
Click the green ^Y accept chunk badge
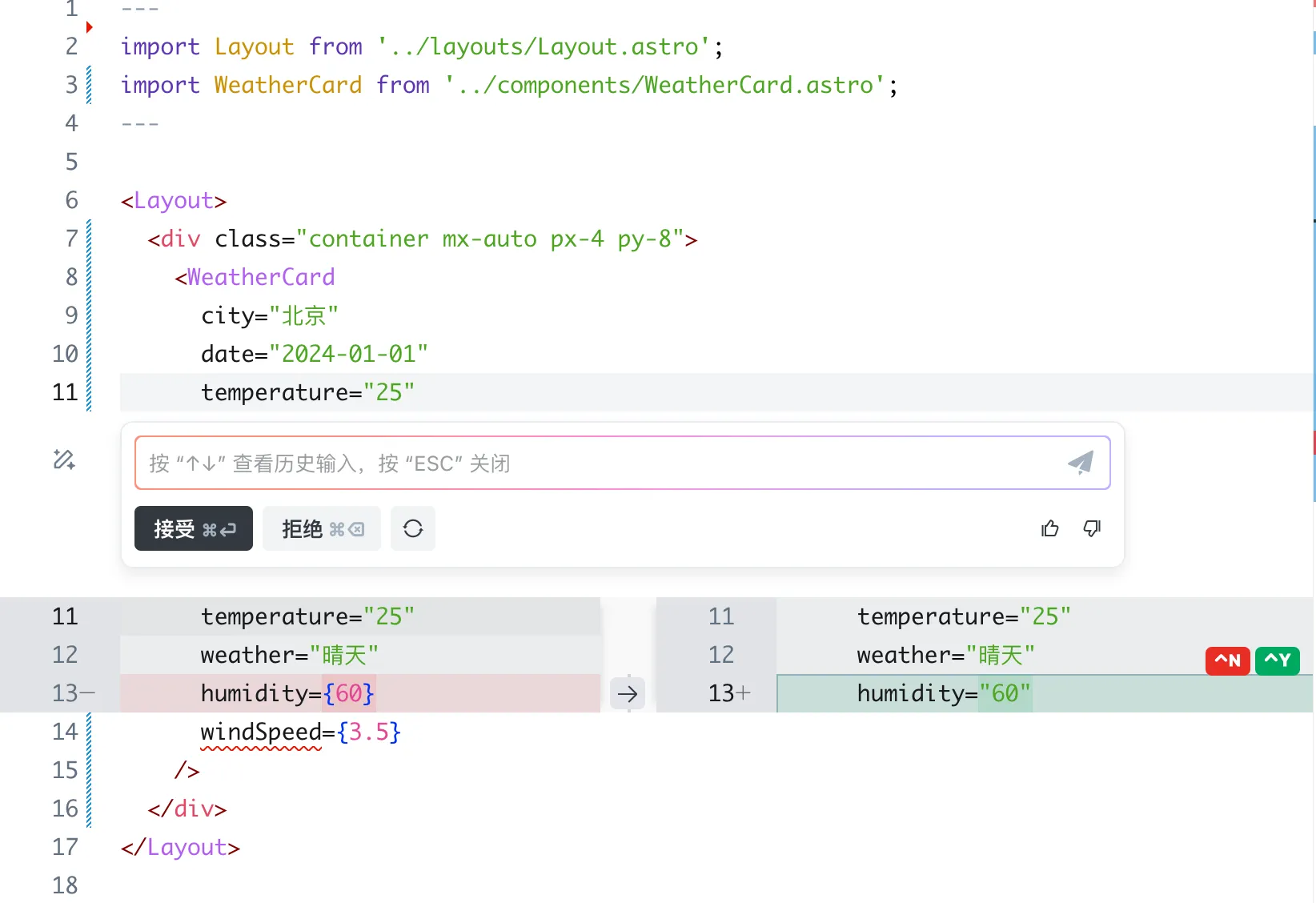[1278, 660]
